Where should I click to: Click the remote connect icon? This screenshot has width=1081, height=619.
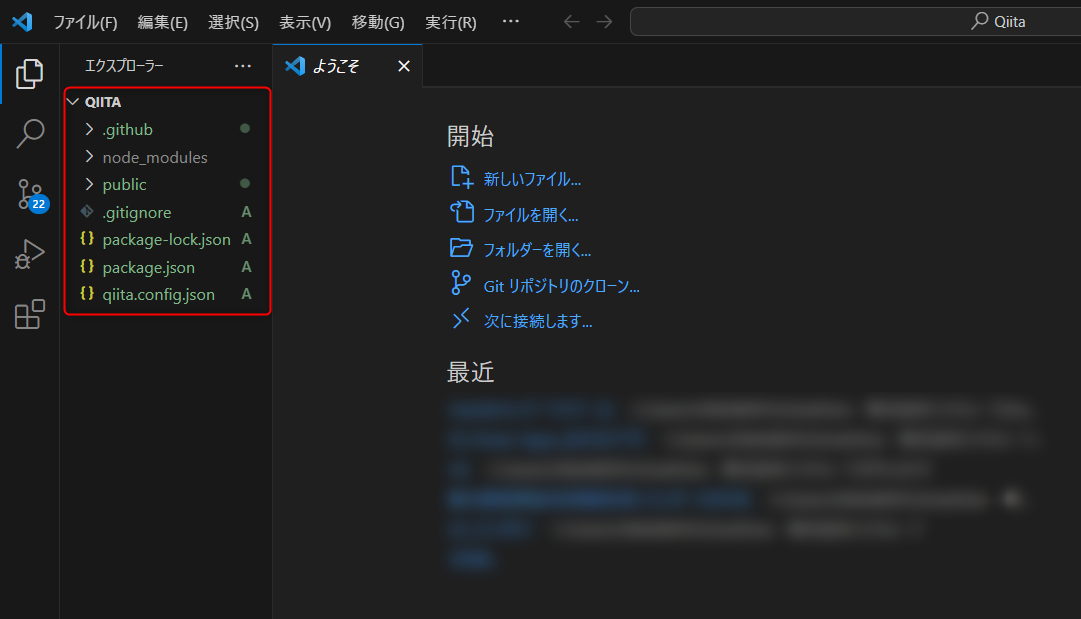click(461, 318)
